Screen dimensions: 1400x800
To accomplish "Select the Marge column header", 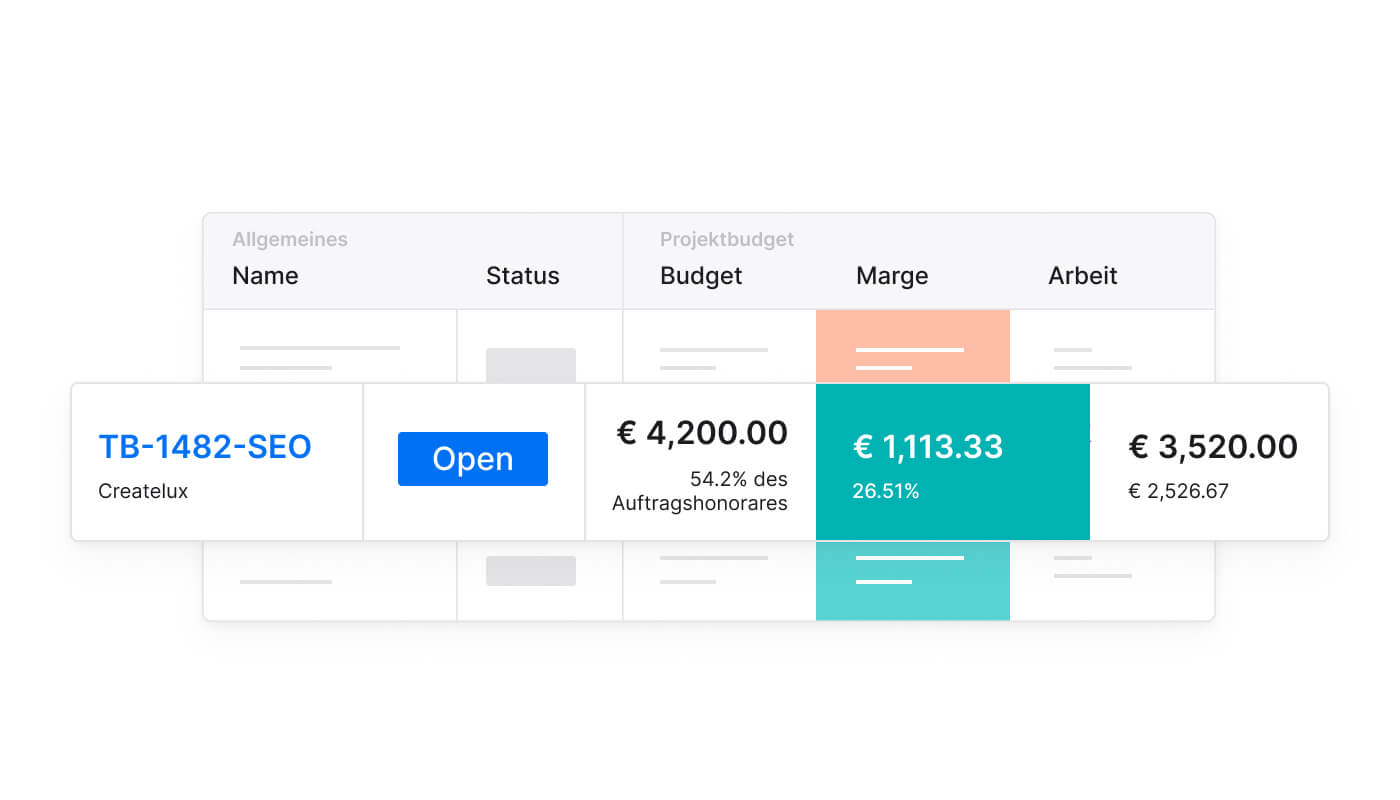I will coord(891,276).
